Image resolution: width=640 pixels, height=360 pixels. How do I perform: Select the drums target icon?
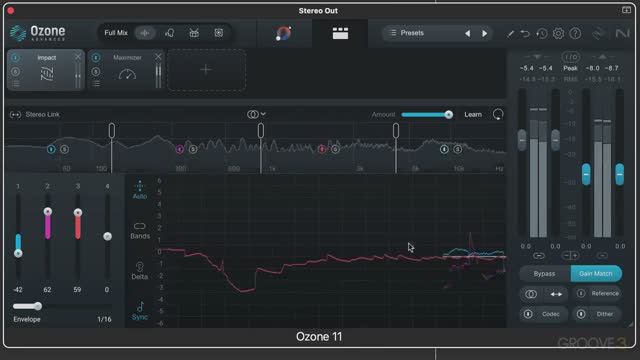tap(194, 33)
